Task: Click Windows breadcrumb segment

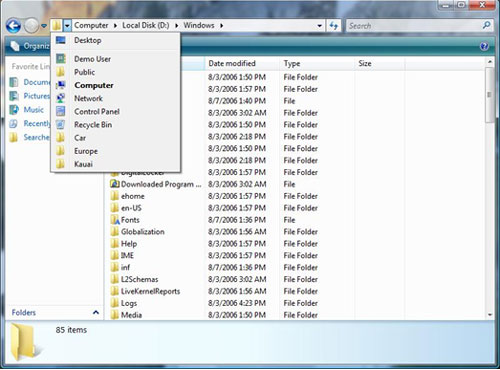Action: click(x=199, y=25)
